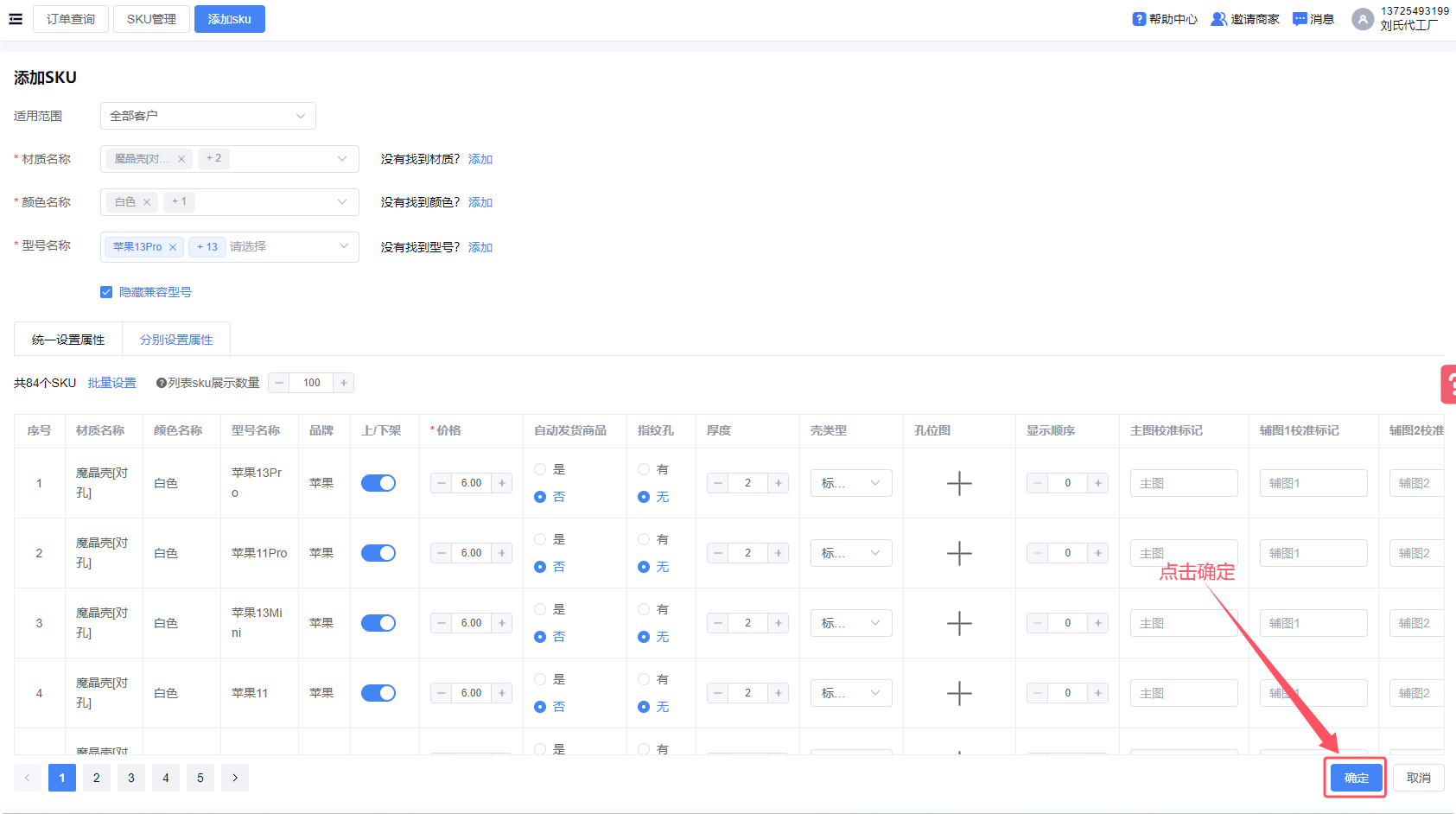This screenshot has width=1456, height=814.
Task: Click the hamburger menu icon
Action: pos(16,19)
